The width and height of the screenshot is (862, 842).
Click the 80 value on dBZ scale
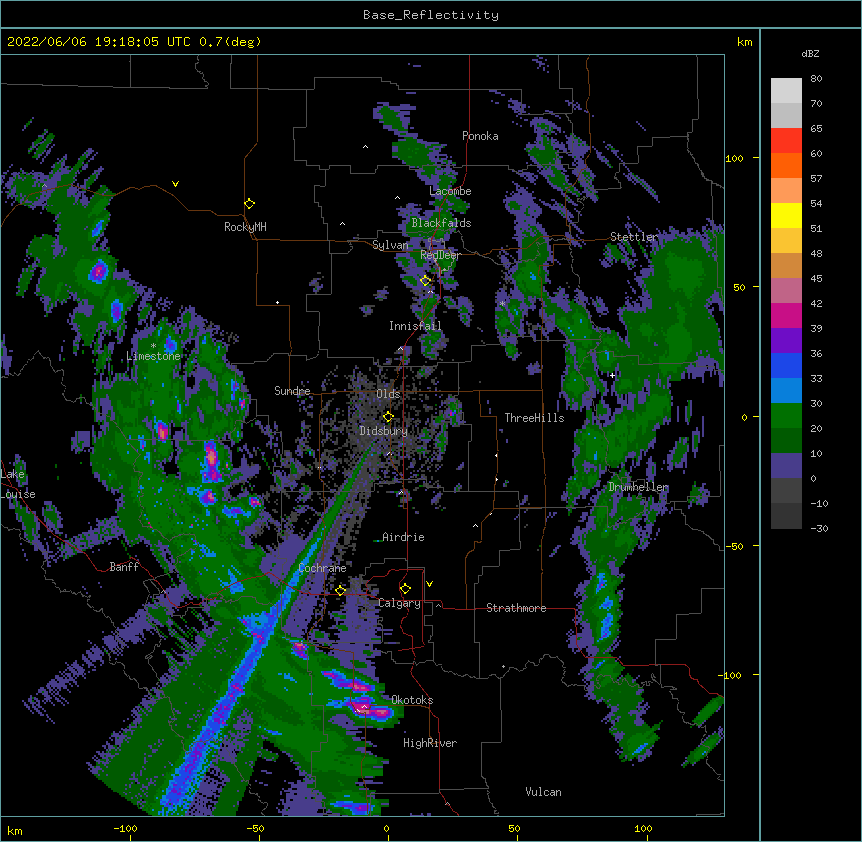[816, 79]
